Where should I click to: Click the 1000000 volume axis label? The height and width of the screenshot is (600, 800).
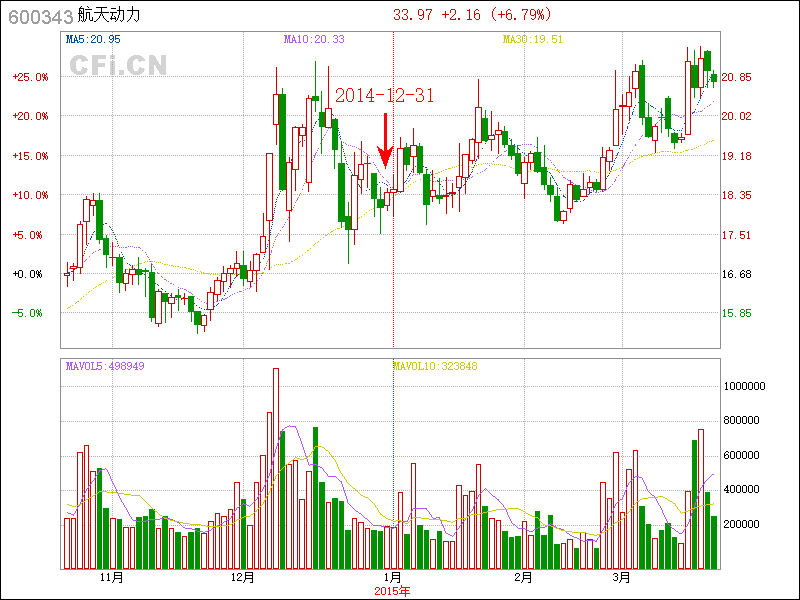click(x=743, y=386)
